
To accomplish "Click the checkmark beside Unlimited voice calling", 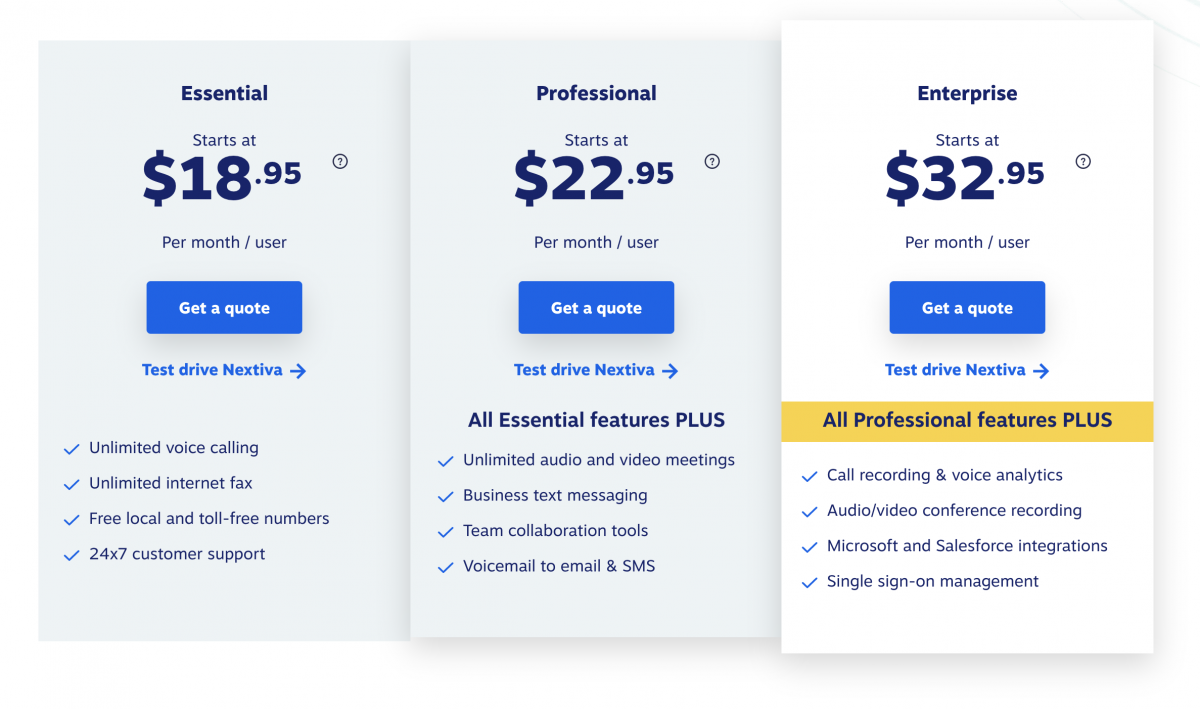I will click(x=71, y=448).
